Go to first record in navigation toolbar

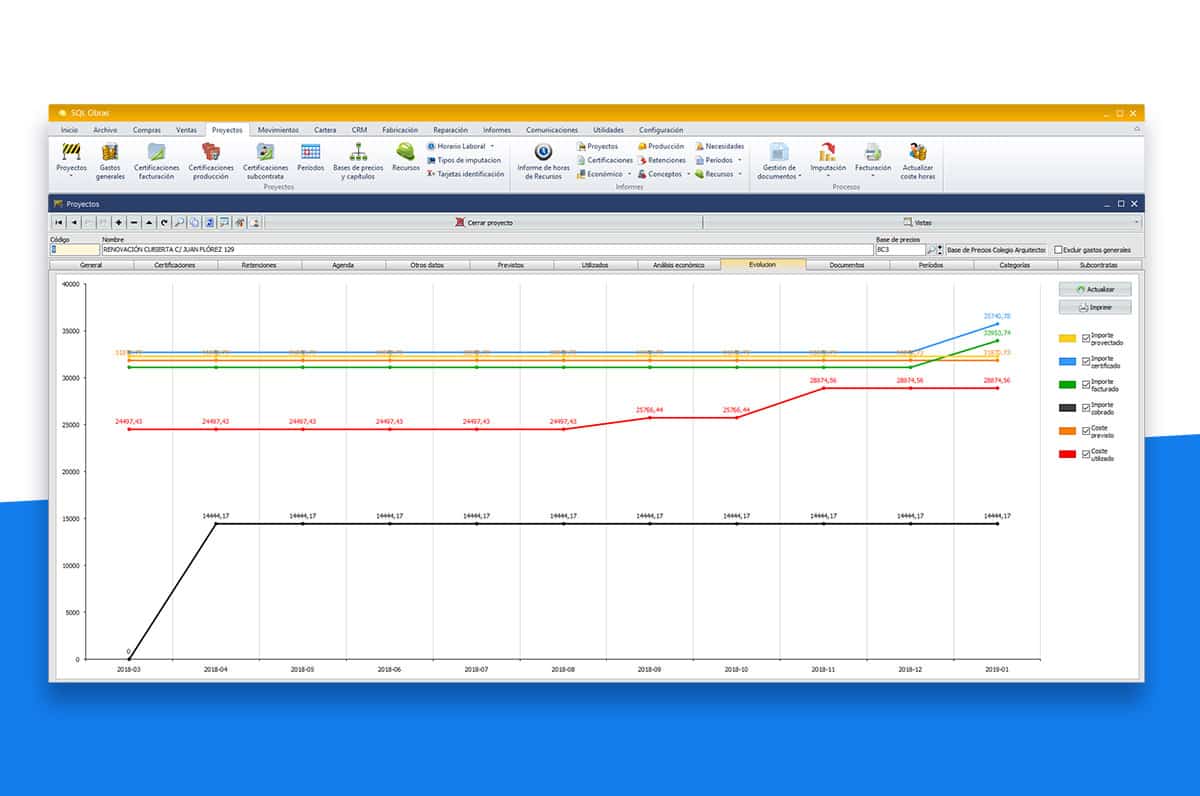[59, 222]
